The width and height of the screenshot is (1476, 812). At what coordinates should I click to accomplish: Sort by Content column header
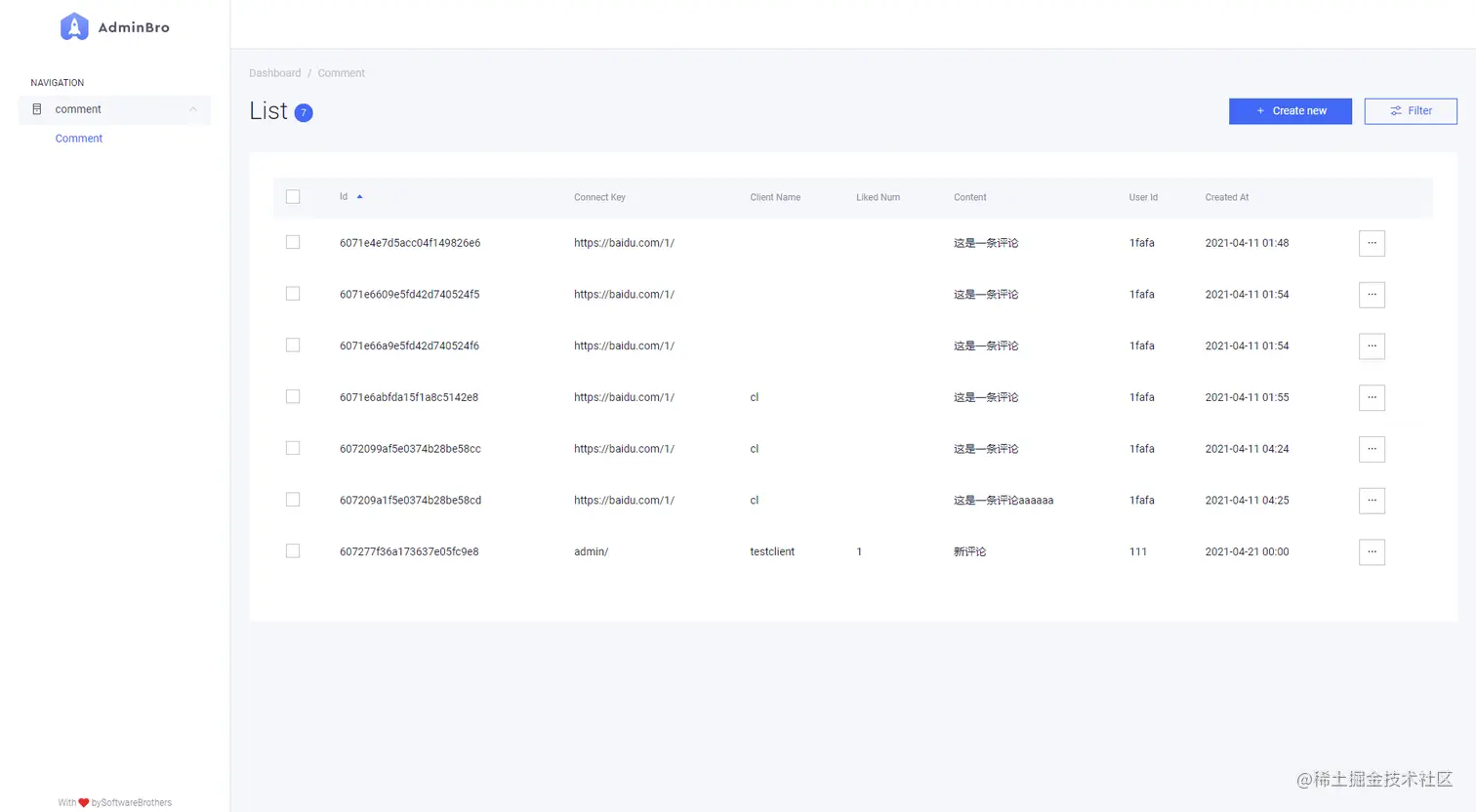pyautogui.click(x=970, y=197)
